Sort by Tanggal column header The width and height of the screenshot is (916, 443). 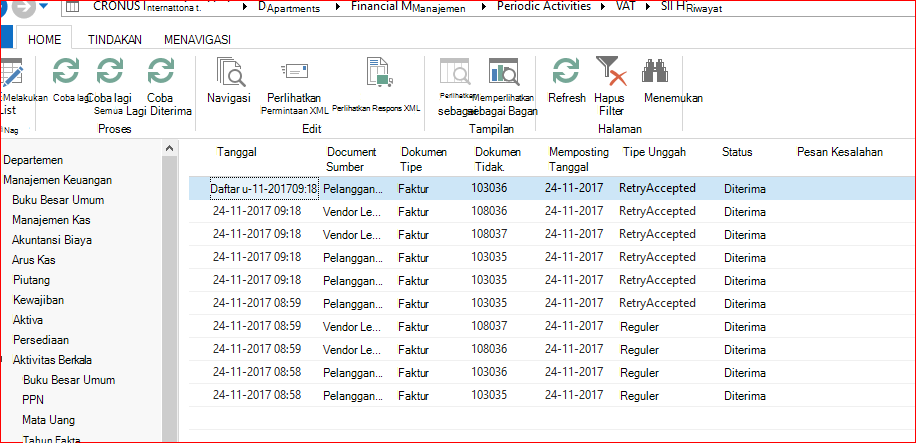[x=237, y=152]
